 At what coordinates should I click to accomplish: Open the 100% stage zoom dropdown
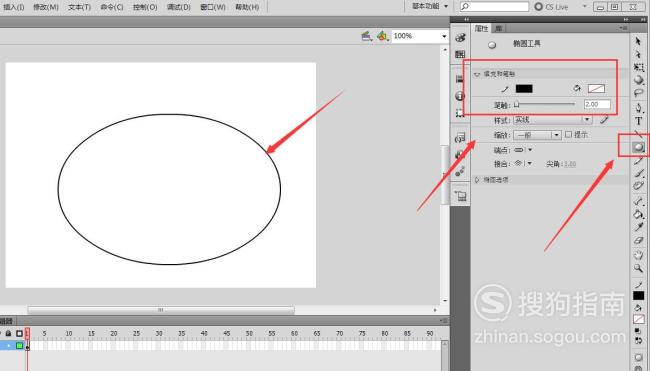[420, 36]
